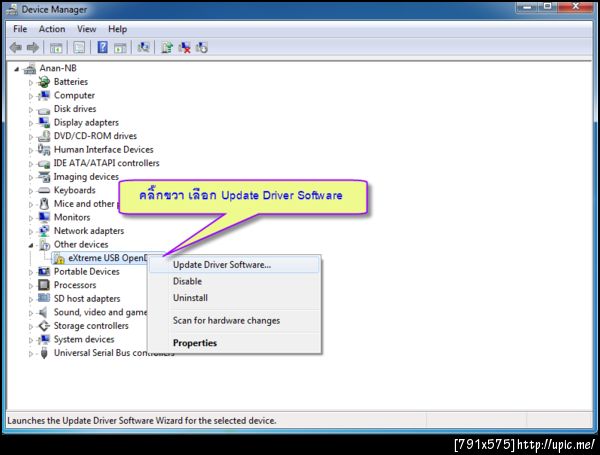Select the Display adapters label
This screenshot has width=600, height=455.
[x=86, y=122]
